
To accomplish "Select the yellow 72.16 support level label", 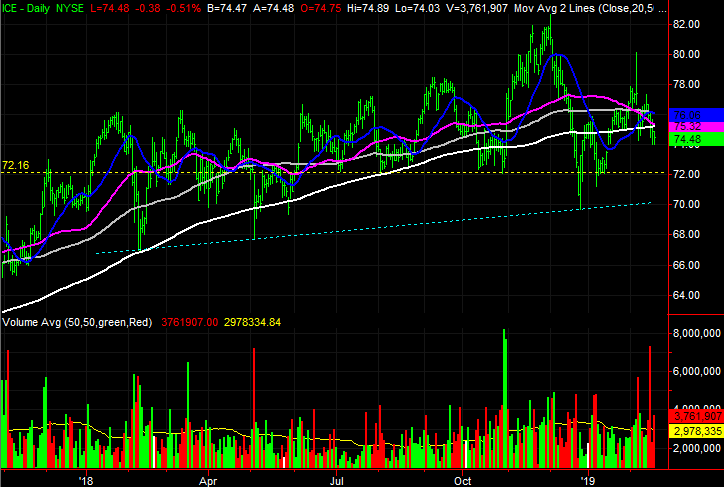I will click(x=15, y=165).
